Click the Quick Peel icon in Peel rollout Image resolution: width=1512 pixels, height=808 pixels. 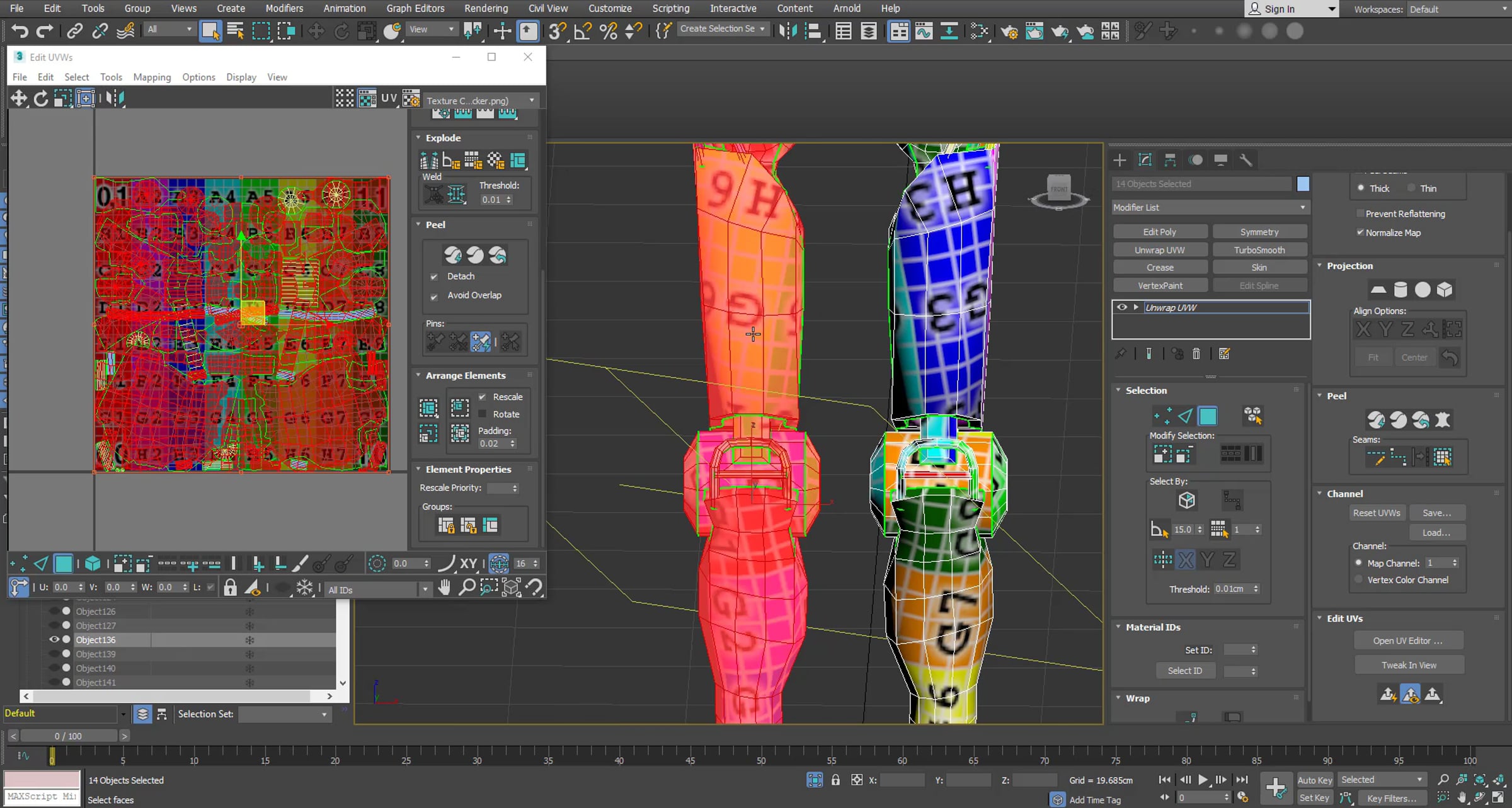coord(453,255)
